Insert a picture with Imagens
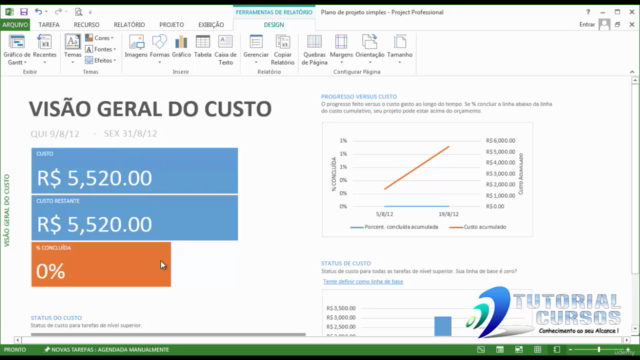 (x=136, y=47)
